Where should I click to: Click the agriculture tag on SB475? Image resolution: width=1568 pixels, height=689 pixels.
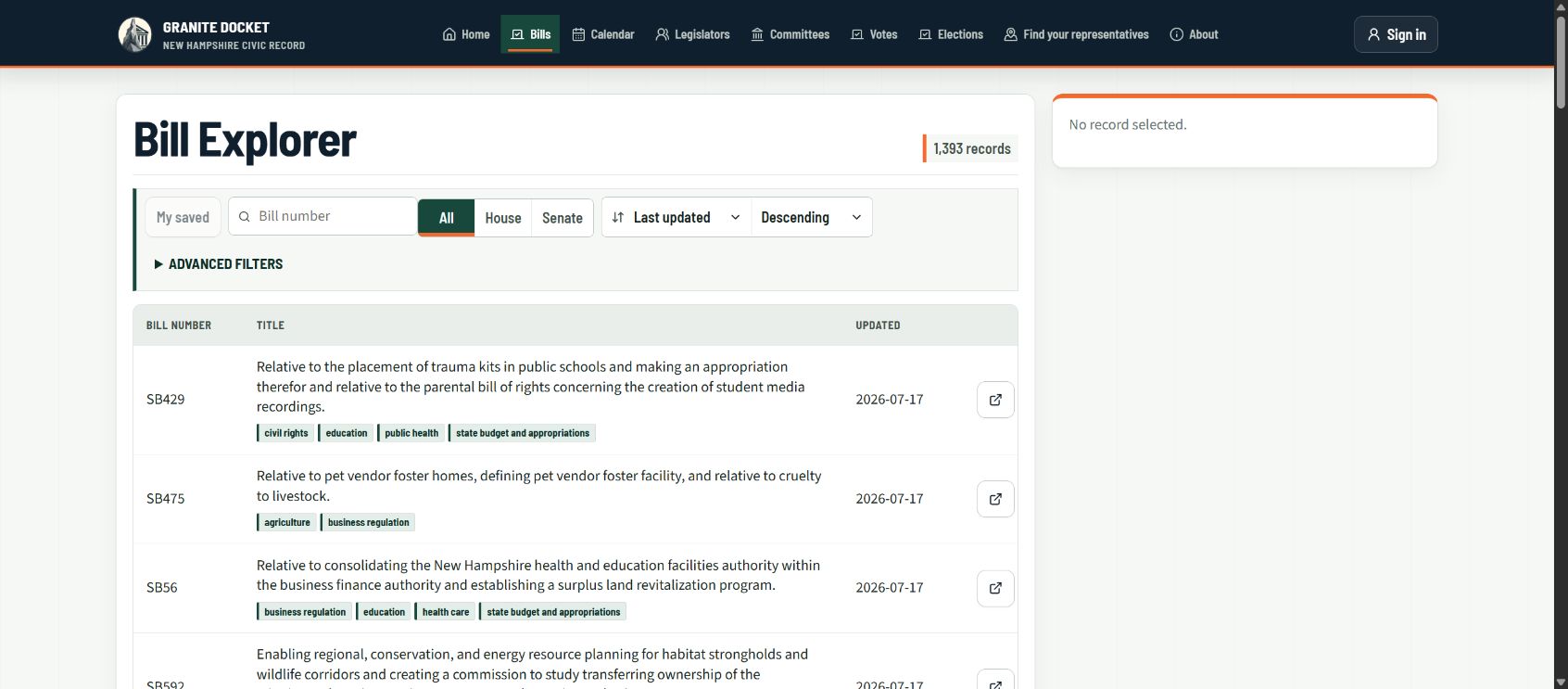[286, 522]
